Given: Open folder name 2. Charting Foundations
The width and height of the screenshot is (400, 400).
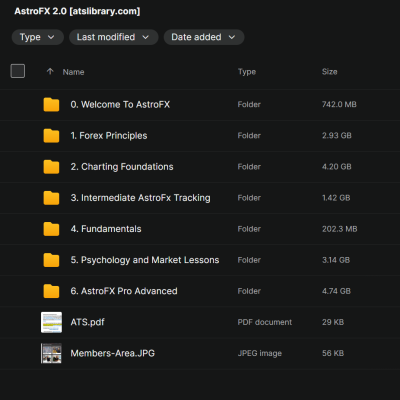Looking at the screenshot, I should coord(122,167).
